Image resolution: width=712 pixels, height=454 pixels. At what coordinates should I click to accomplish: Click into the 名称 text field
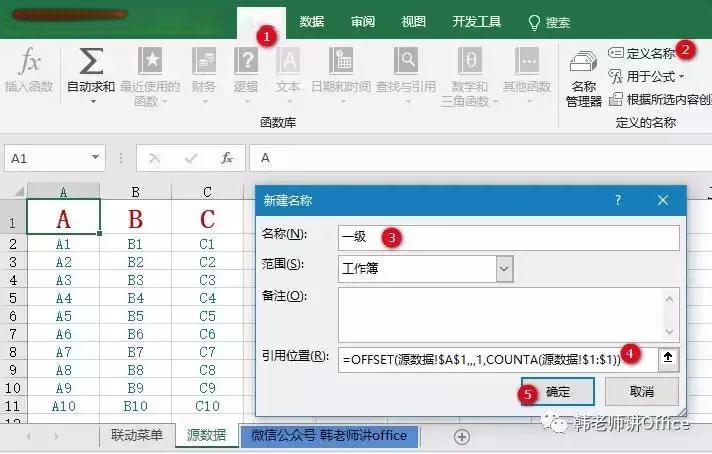(x=508, y=237)
